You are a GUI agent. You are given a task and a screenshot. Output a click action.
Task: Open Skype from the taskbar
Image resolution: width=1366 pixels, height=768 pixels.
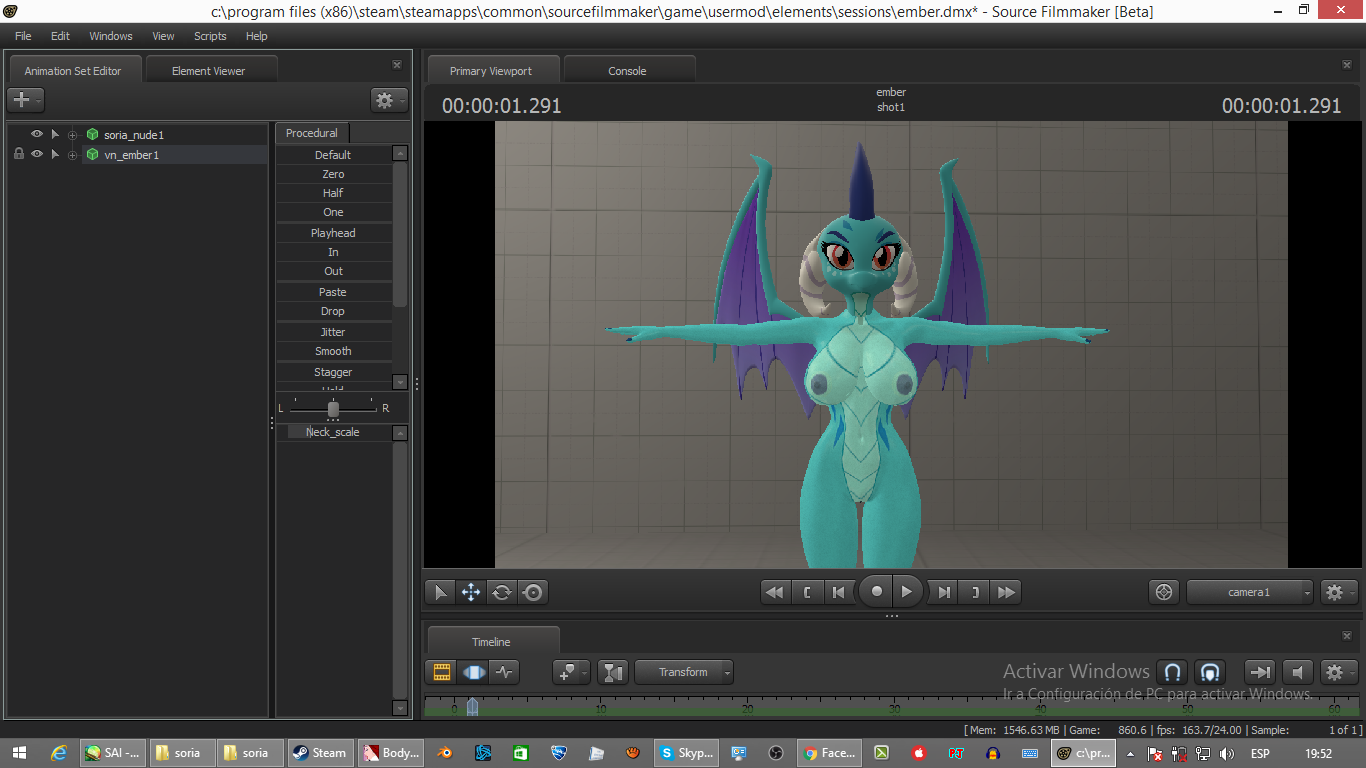click(x=685, y=753)
